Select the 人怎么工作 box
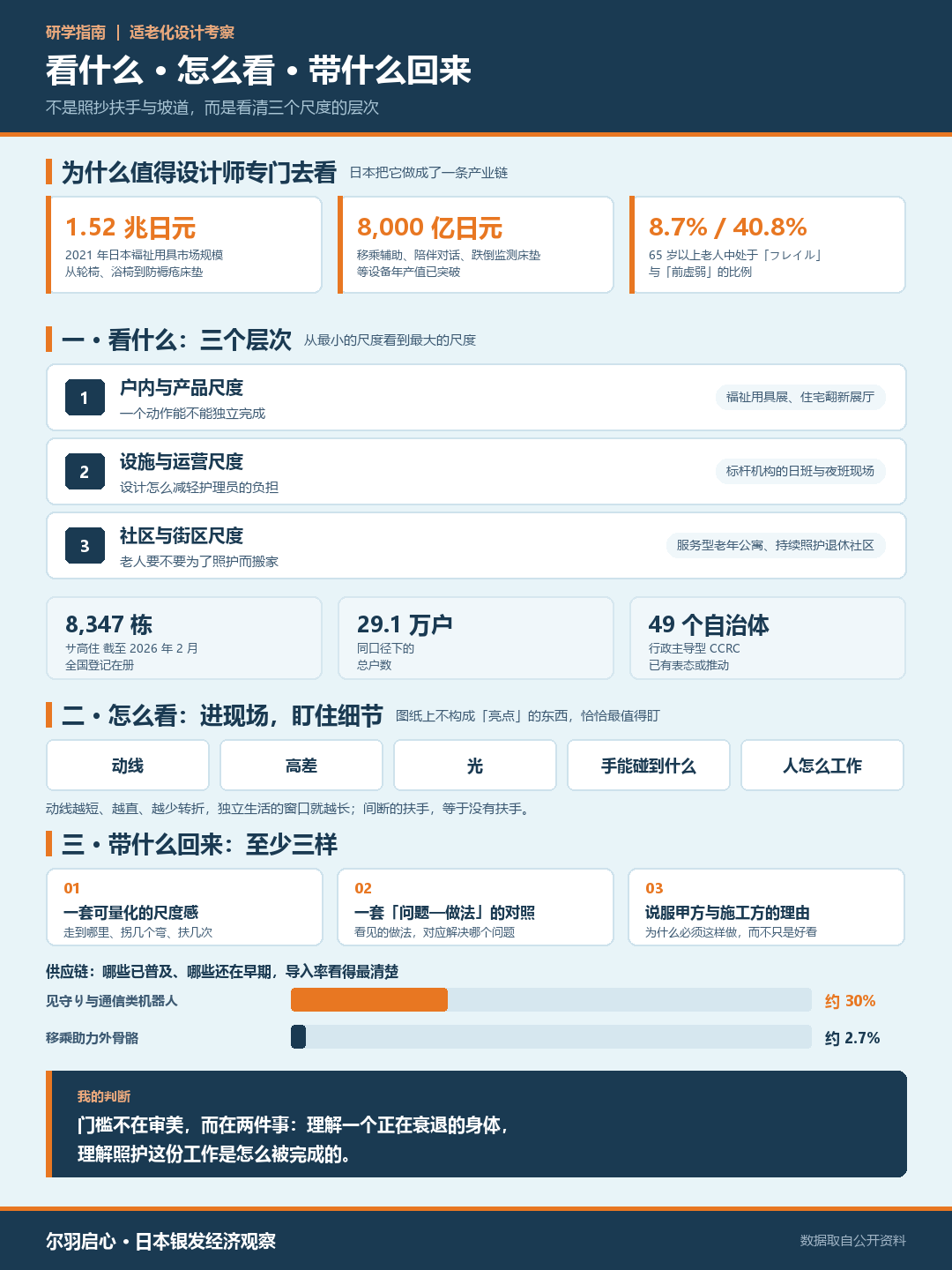 click(822, 766)
